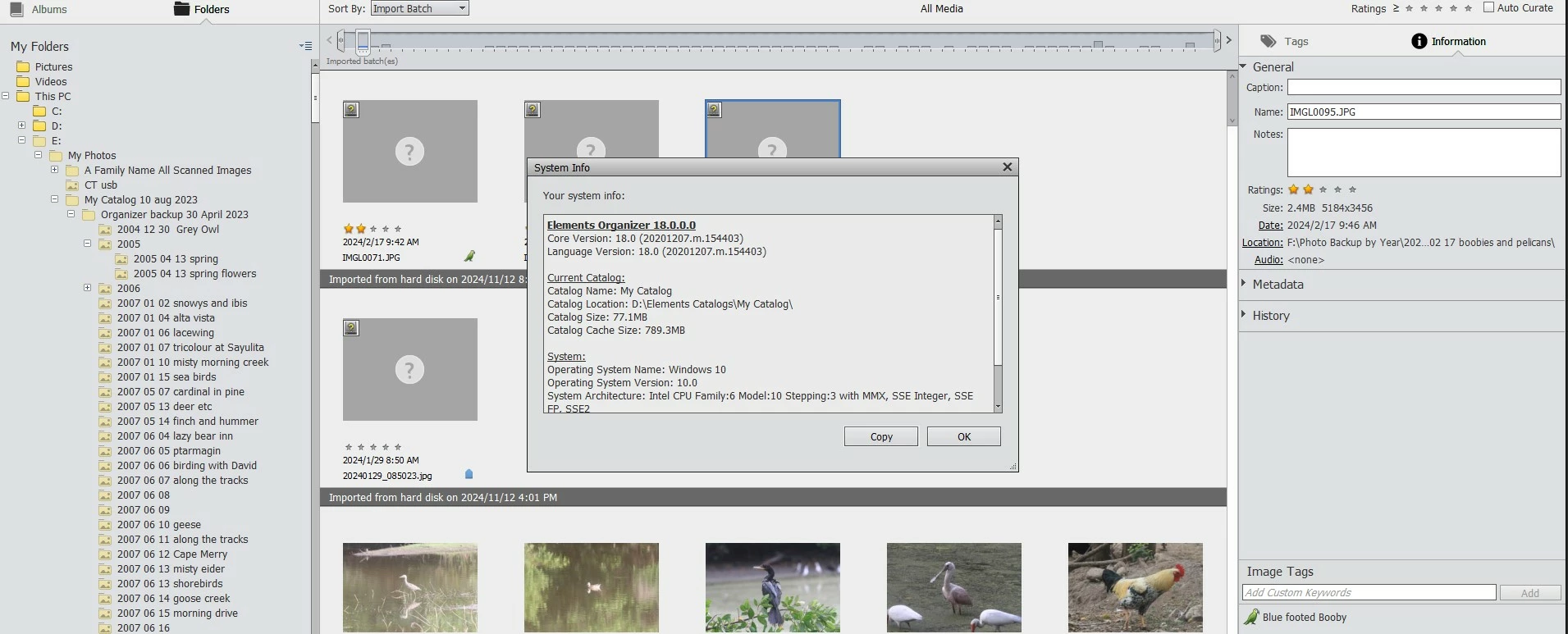Screen dimensions: 1568x634
Task: Click the Albums tab icon
Action: tap(16, 9)
